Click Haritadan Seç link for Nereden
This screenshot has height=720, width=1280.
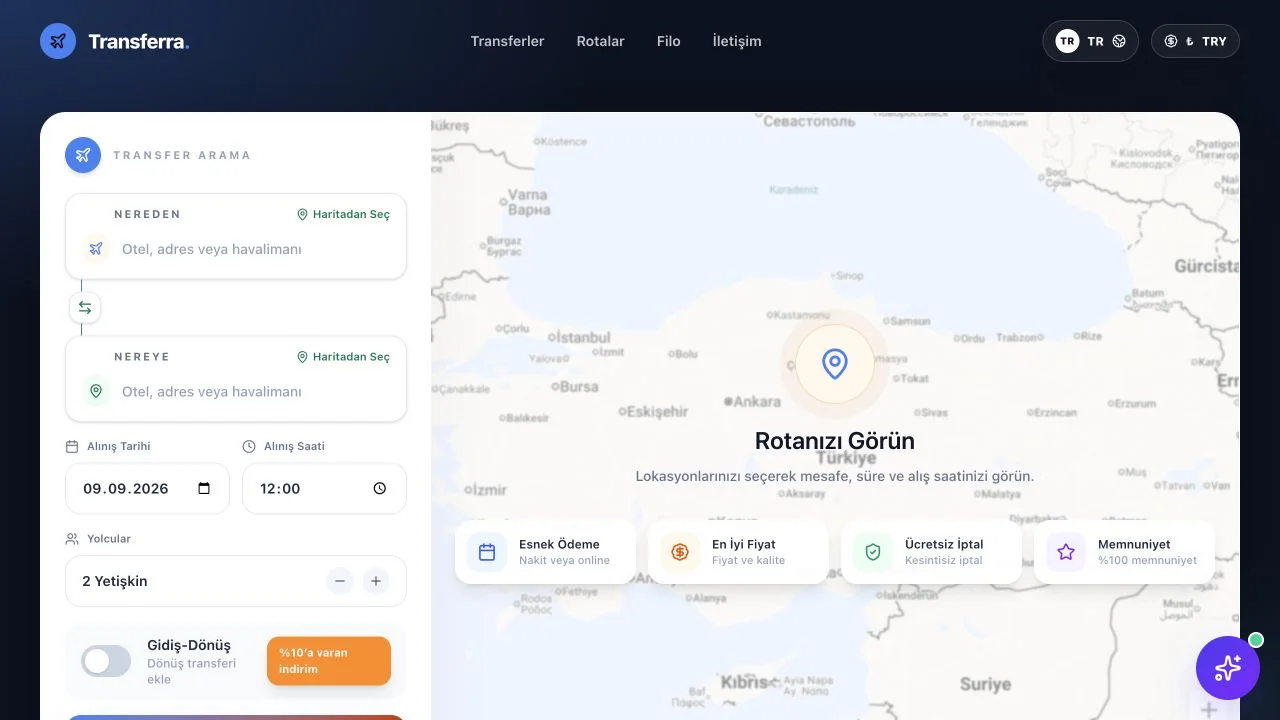[x=343, y=214]
